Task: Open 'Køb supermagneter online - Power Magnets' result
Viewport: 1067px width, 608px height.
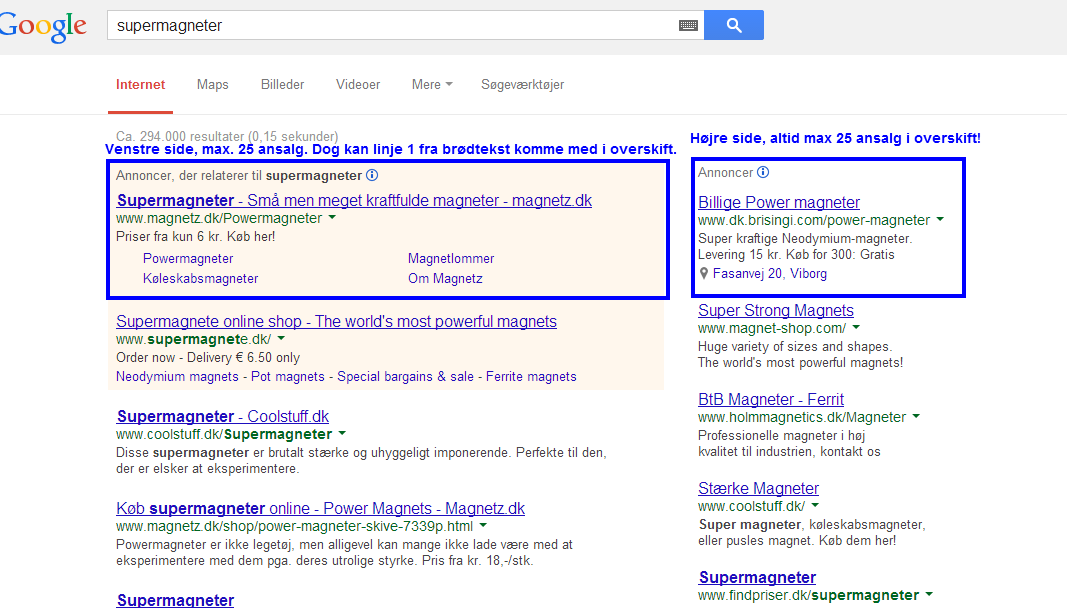Action: pos(321,508)
